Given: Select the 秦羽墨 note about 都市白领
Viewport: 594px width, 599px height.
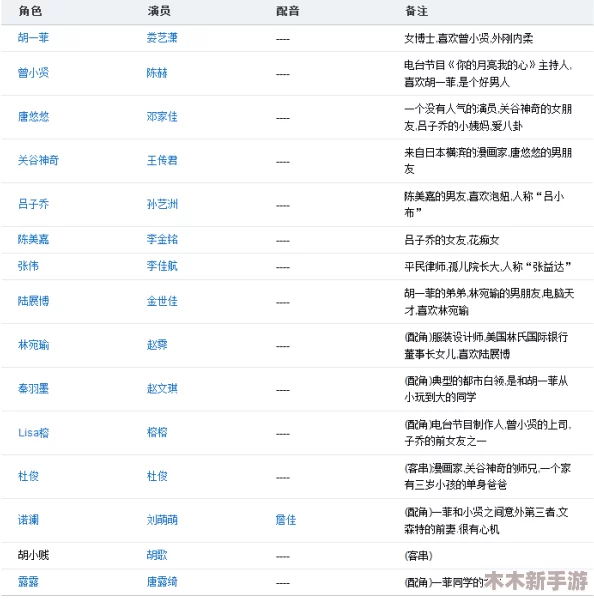Looking at the screenshot, I should [x=486, y=389].
